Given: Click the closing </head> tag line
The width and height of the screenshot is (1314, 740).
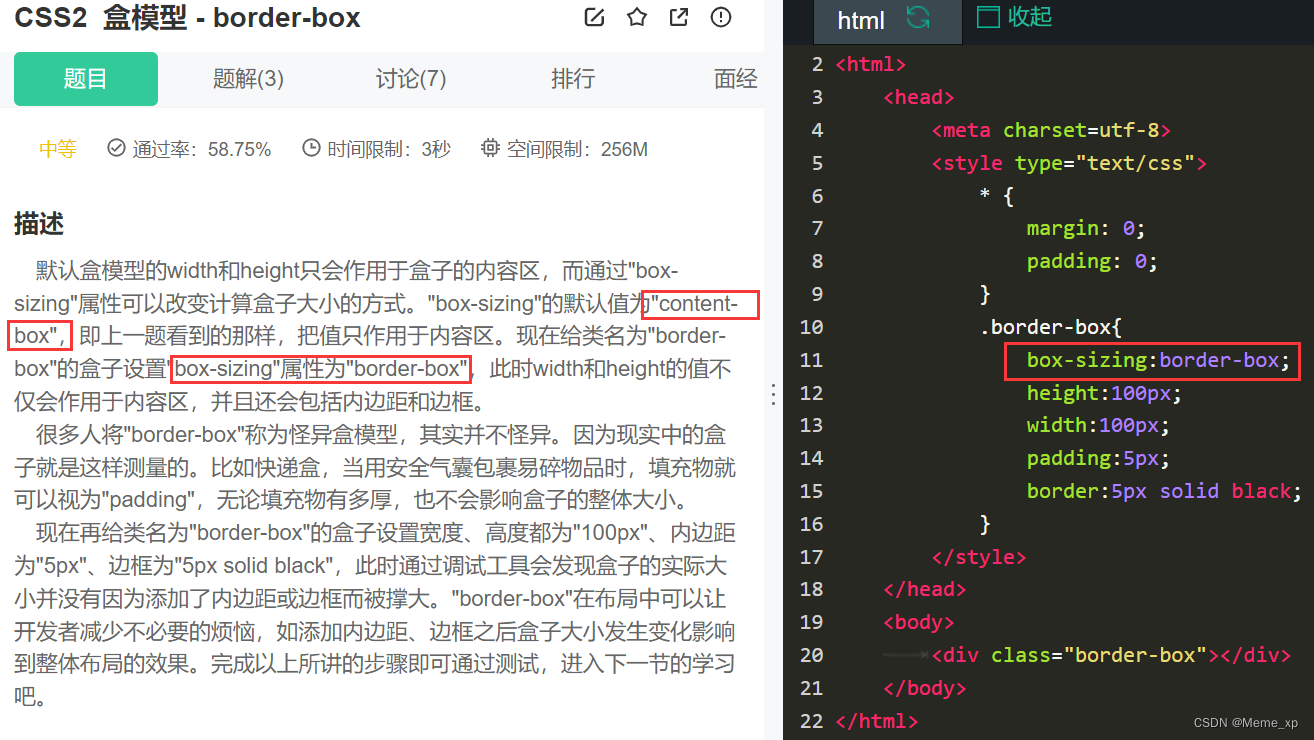Looking at the screenshot, I should coord(925,589).
